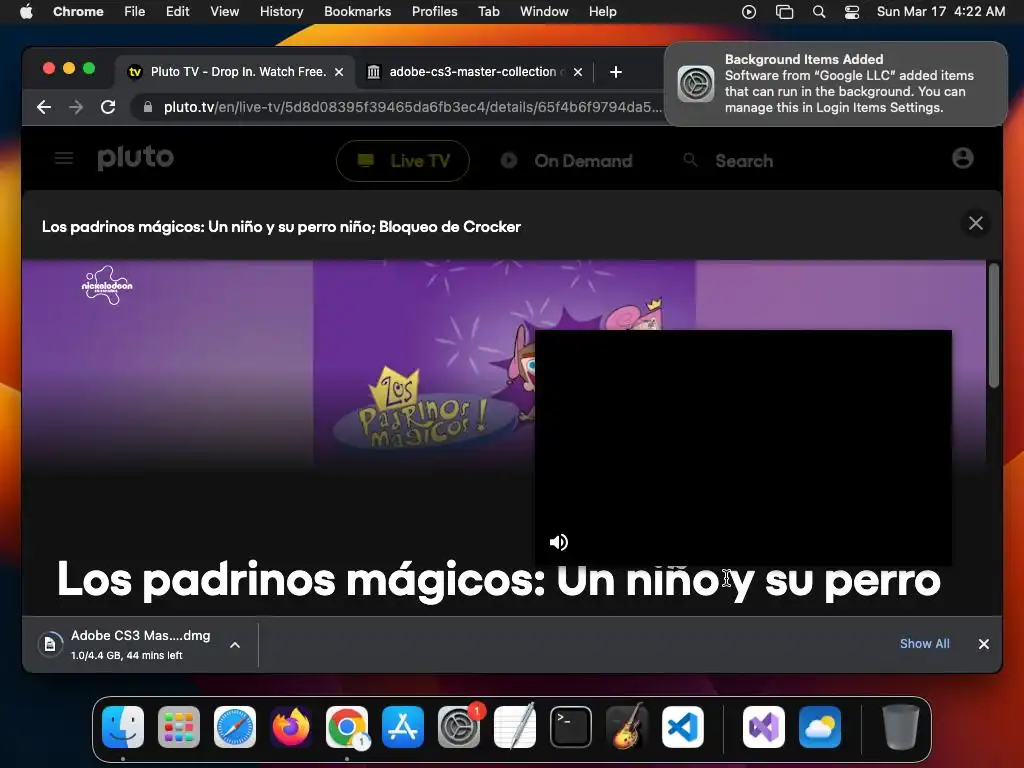This screenshot has width=1024, height=768.
Task: Open the Apple menu
Action: tap(26, 12)
